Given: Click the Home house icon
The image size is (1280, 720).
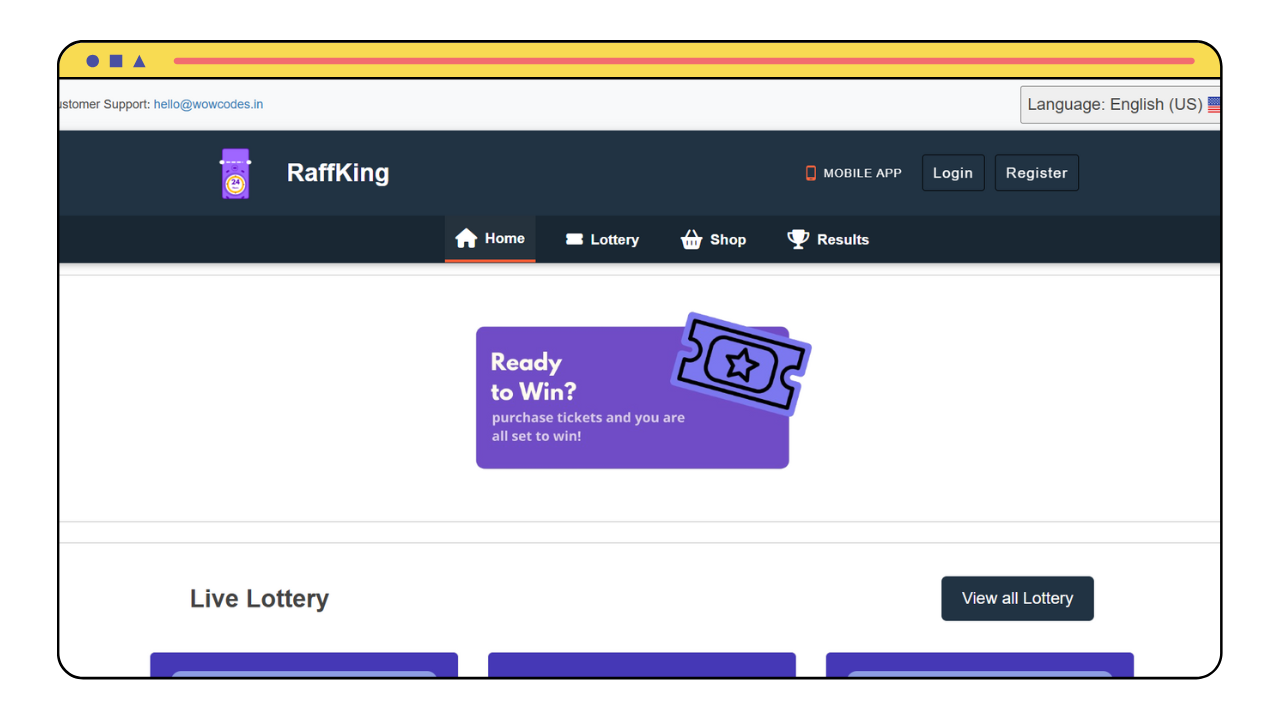Looking at the screenshot, I should point(466,238).
